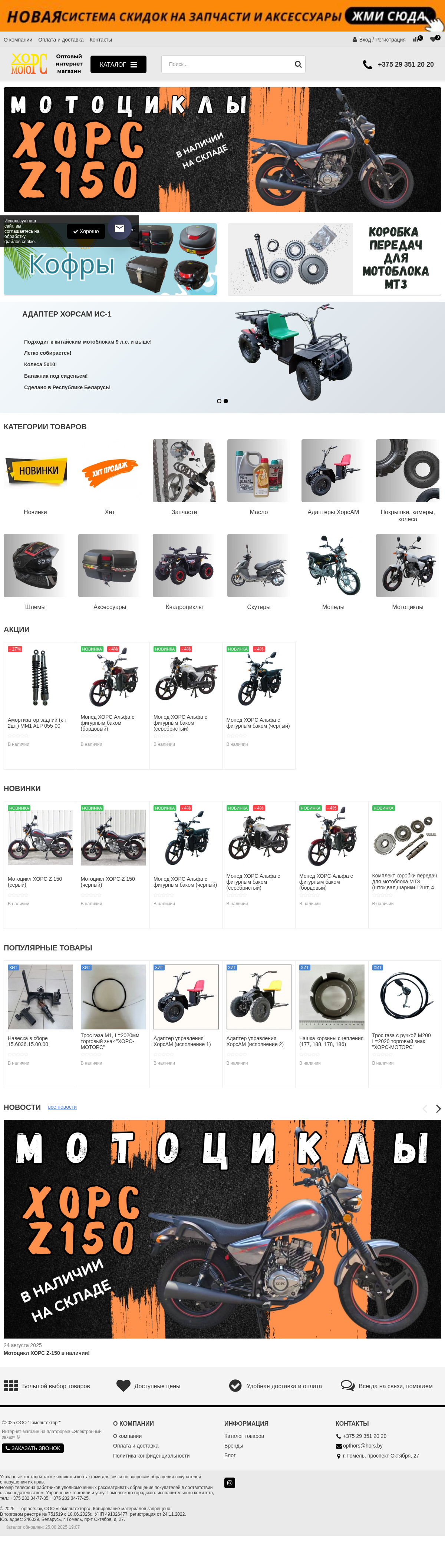Go to next news with right arrow
The height and width of the screenshot is (1568, 445).
coord(438,1108)
